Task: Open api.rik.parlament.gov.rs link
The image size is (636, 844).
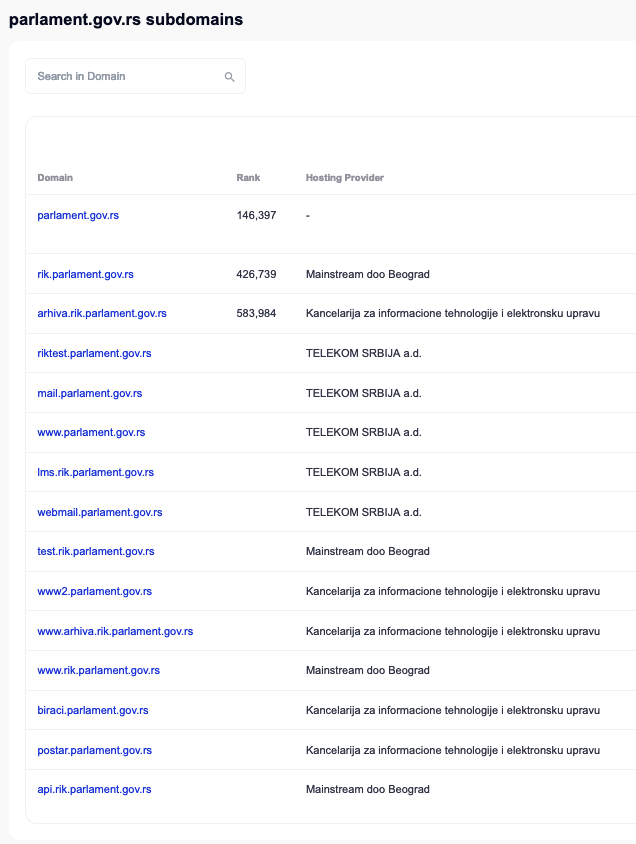Action: [94, 789]
